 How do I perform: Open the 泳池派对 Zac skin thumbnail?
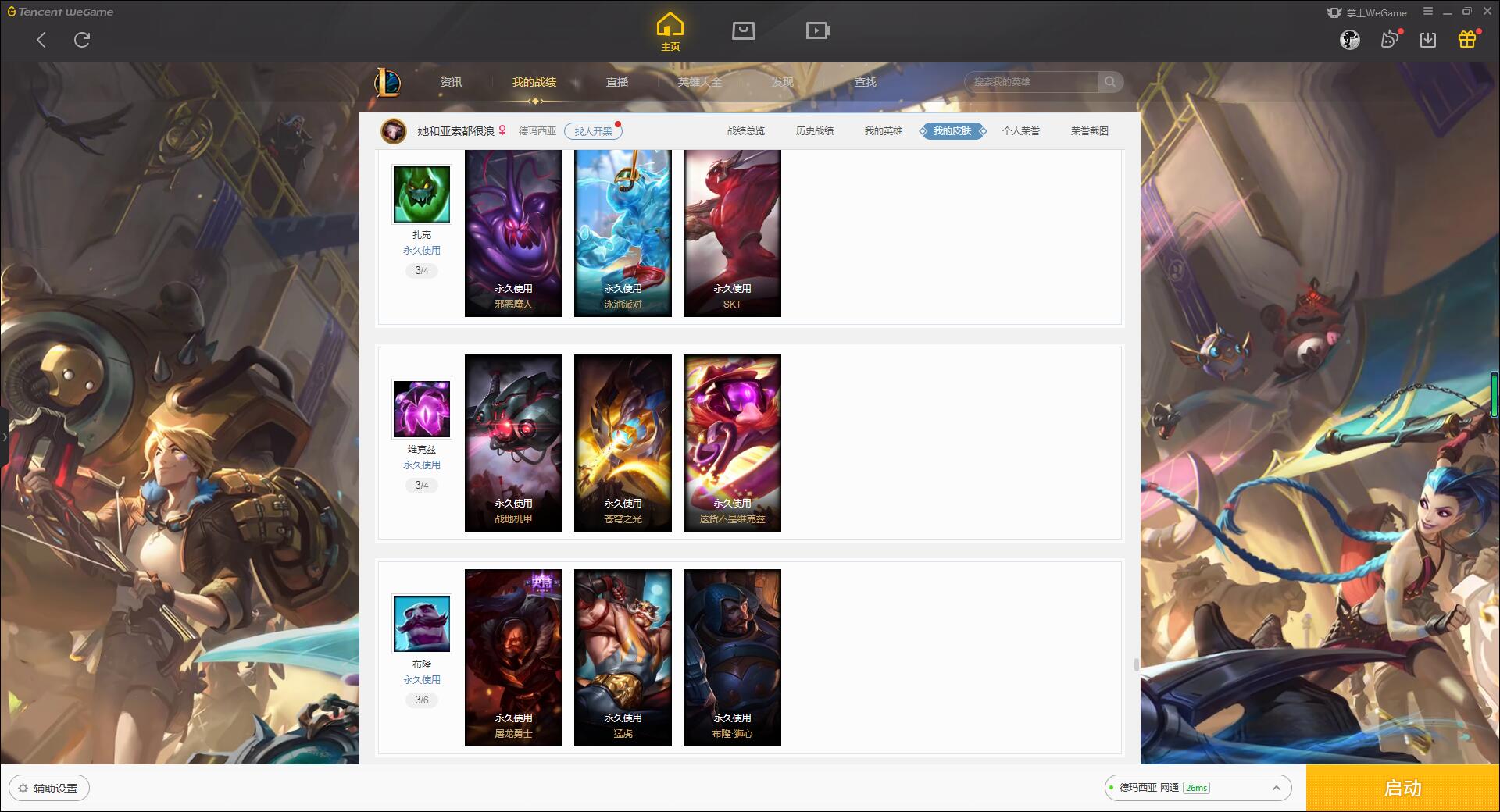click(623, 233)
